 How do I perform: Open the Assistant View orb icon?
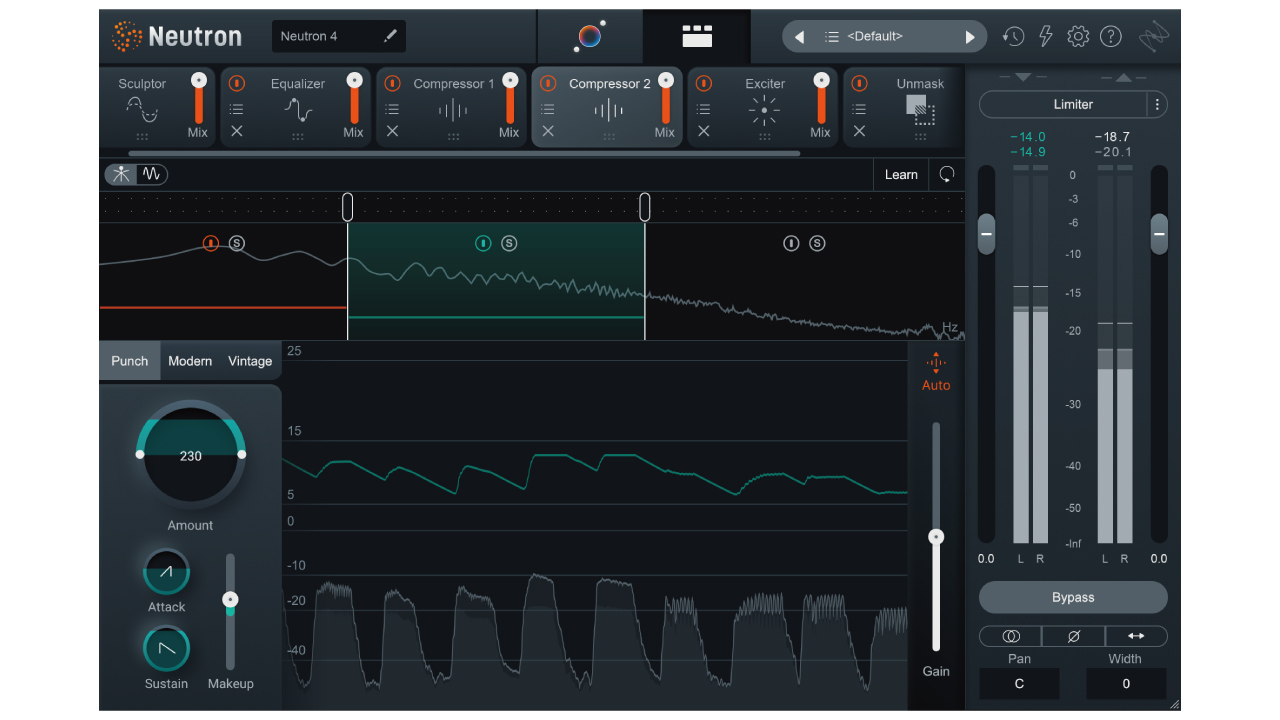pyautogui.click(x=590, y=37)
